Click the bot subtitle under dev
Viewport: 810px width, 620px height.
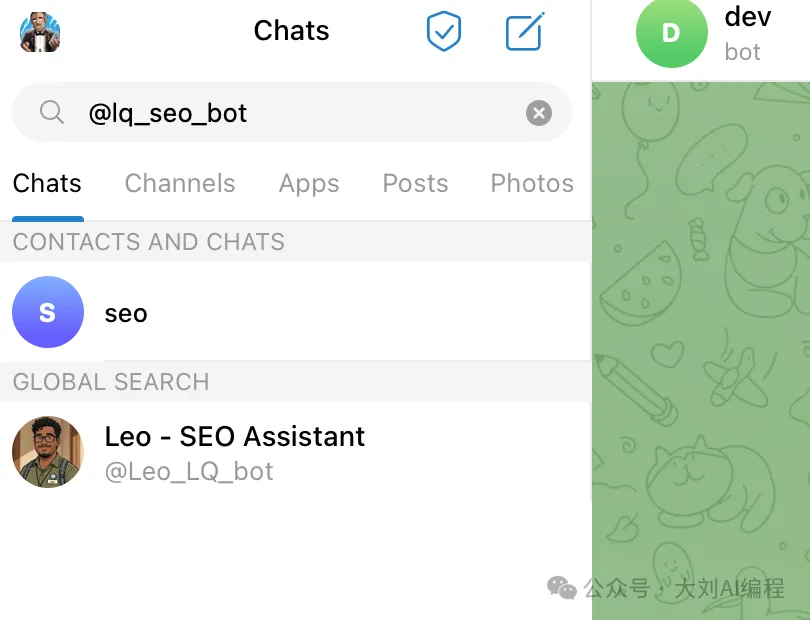(743, 51)
